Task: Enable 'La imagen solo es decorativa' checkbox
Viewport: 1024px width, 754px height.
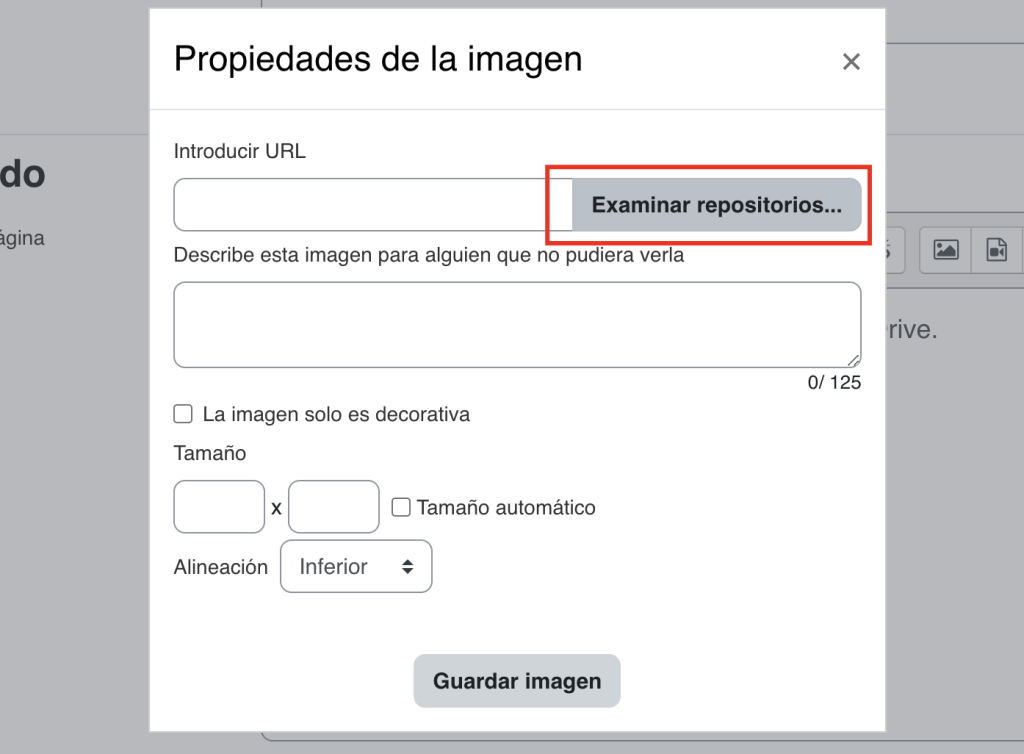Action: click(x=183, y=414)
